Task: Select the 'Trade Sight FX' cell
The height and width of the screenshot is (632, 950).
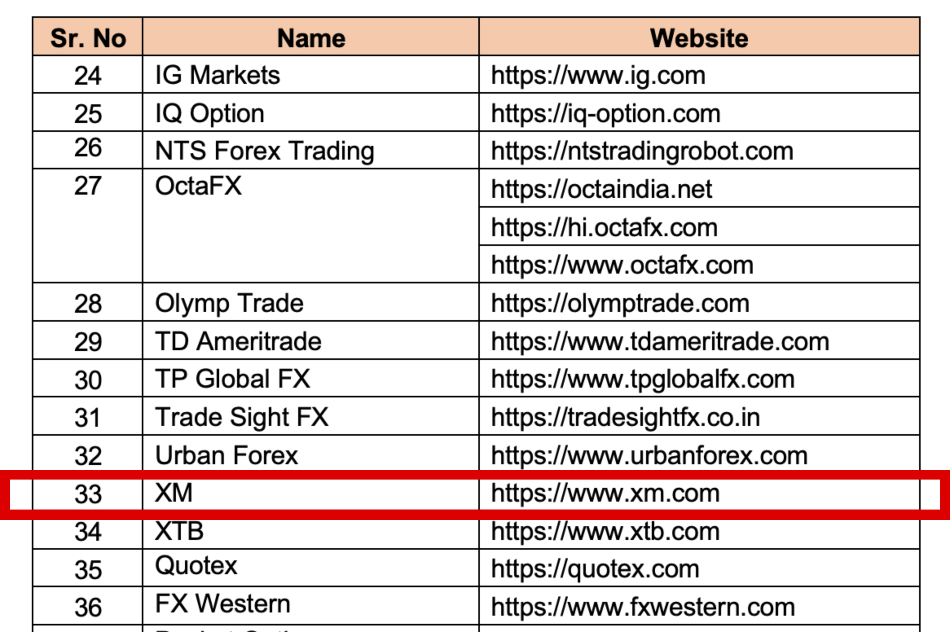Action: point(311,417)
